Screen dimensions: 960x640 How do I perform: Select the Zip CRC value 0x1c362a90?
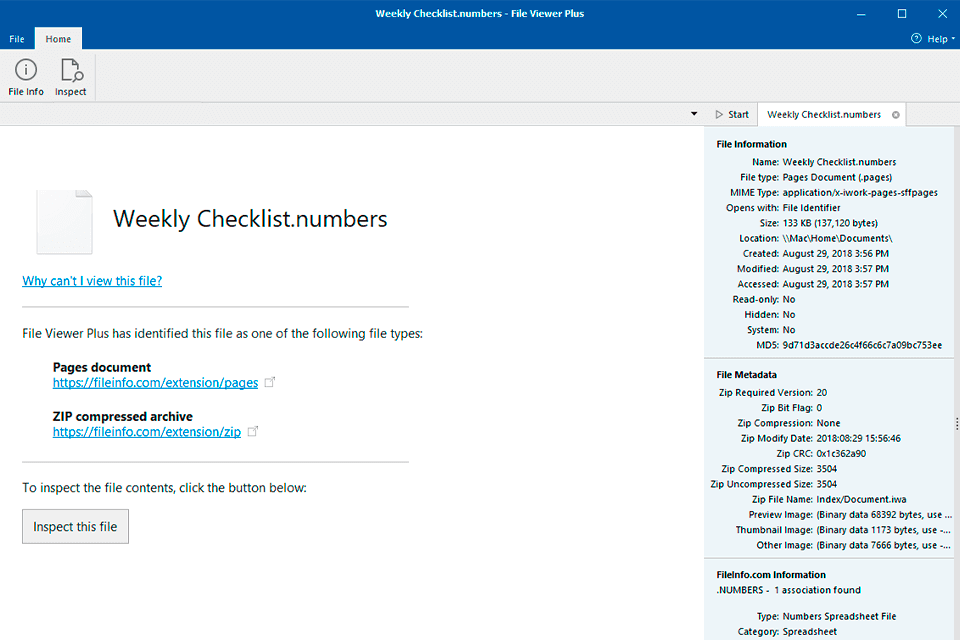coord(841,454)
